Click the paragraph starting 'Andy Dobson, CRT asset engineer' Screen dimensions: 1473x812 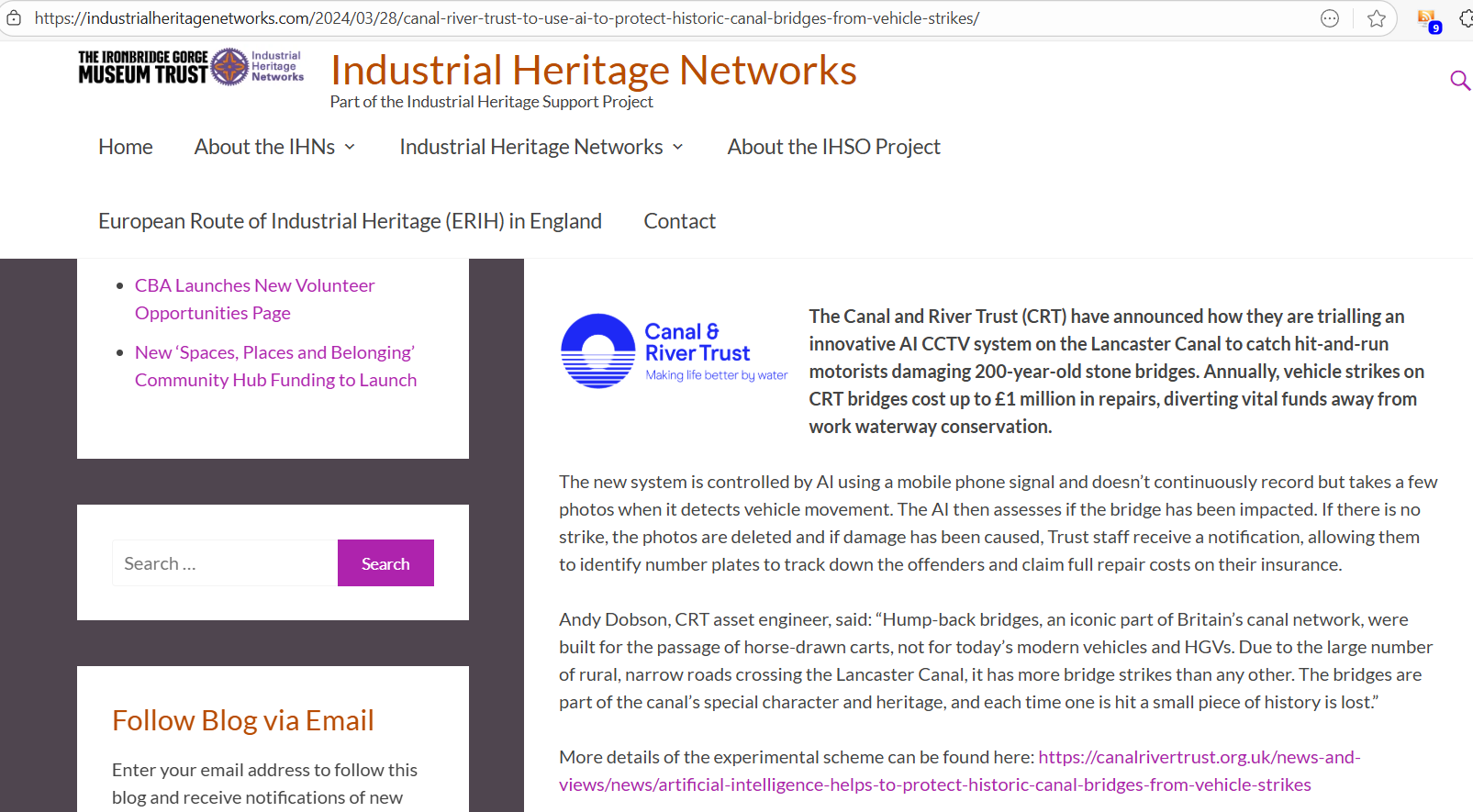[x=996, y=661]
